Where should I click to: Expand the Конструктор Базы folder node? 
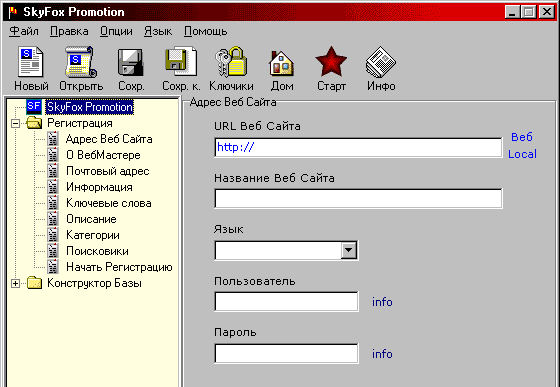coord(15,283)
